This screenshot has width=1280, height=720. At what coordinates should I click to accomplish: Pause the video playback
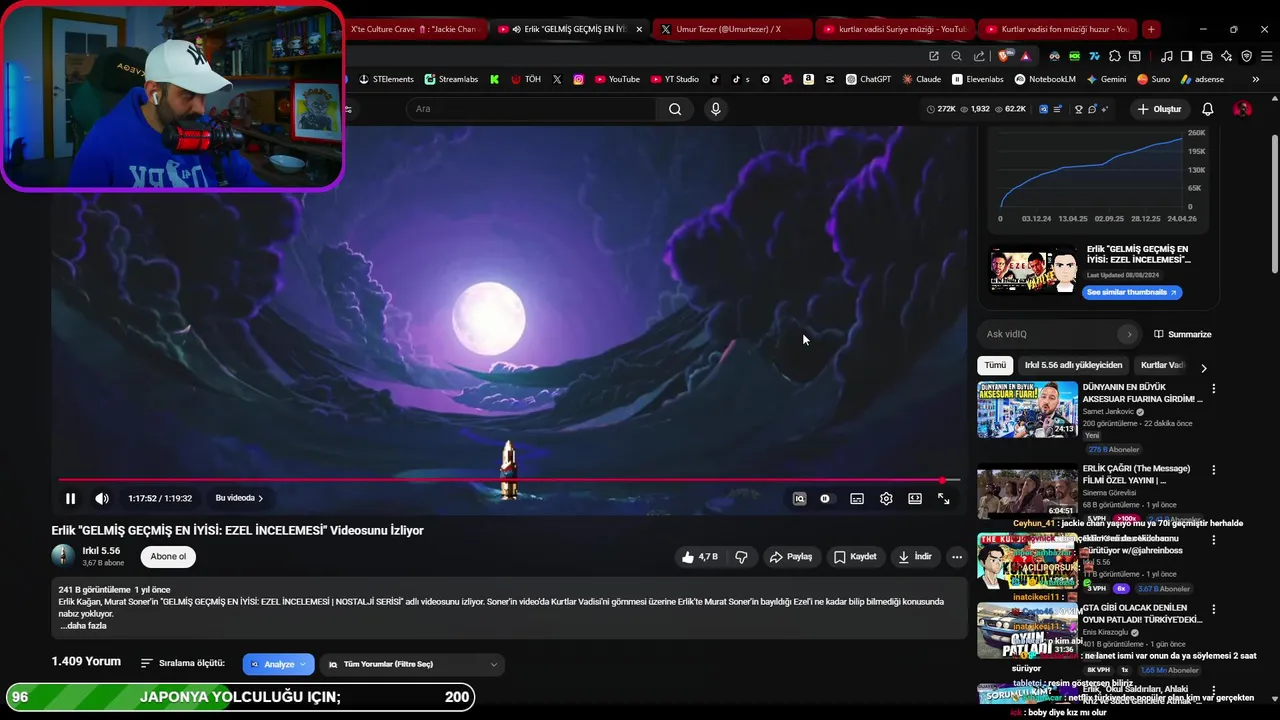click(x=70, y=498)
